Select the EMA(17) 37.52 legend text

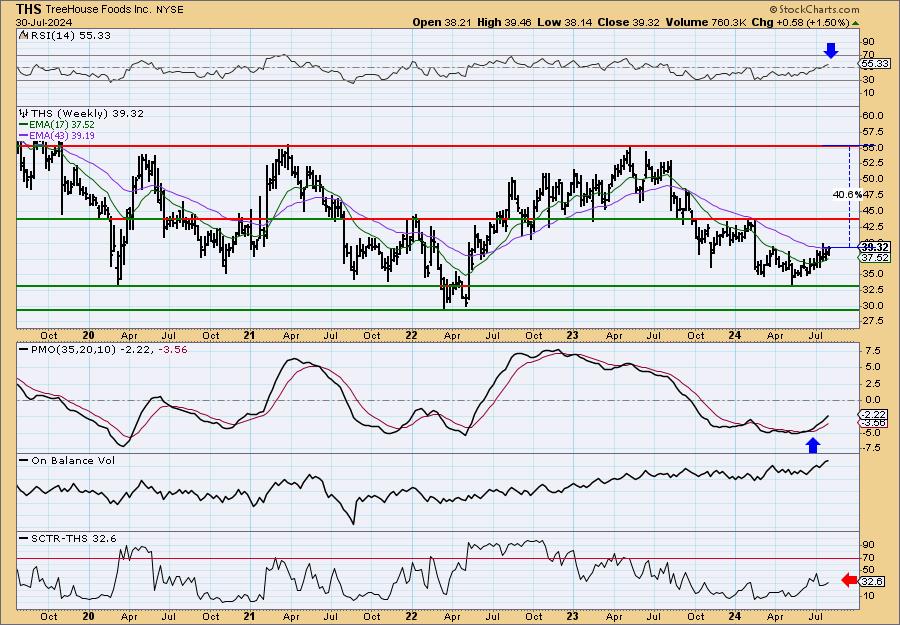point(62,125)
